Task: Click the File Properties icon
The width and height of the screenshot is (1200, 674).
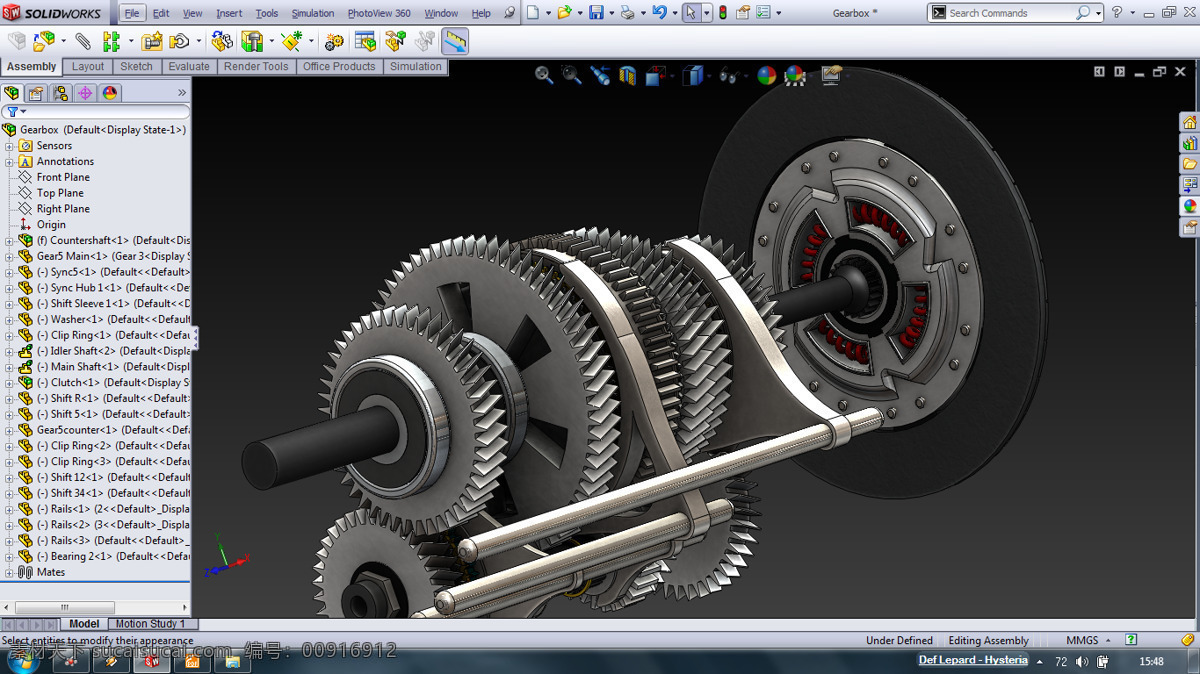Action: point(743,13)
